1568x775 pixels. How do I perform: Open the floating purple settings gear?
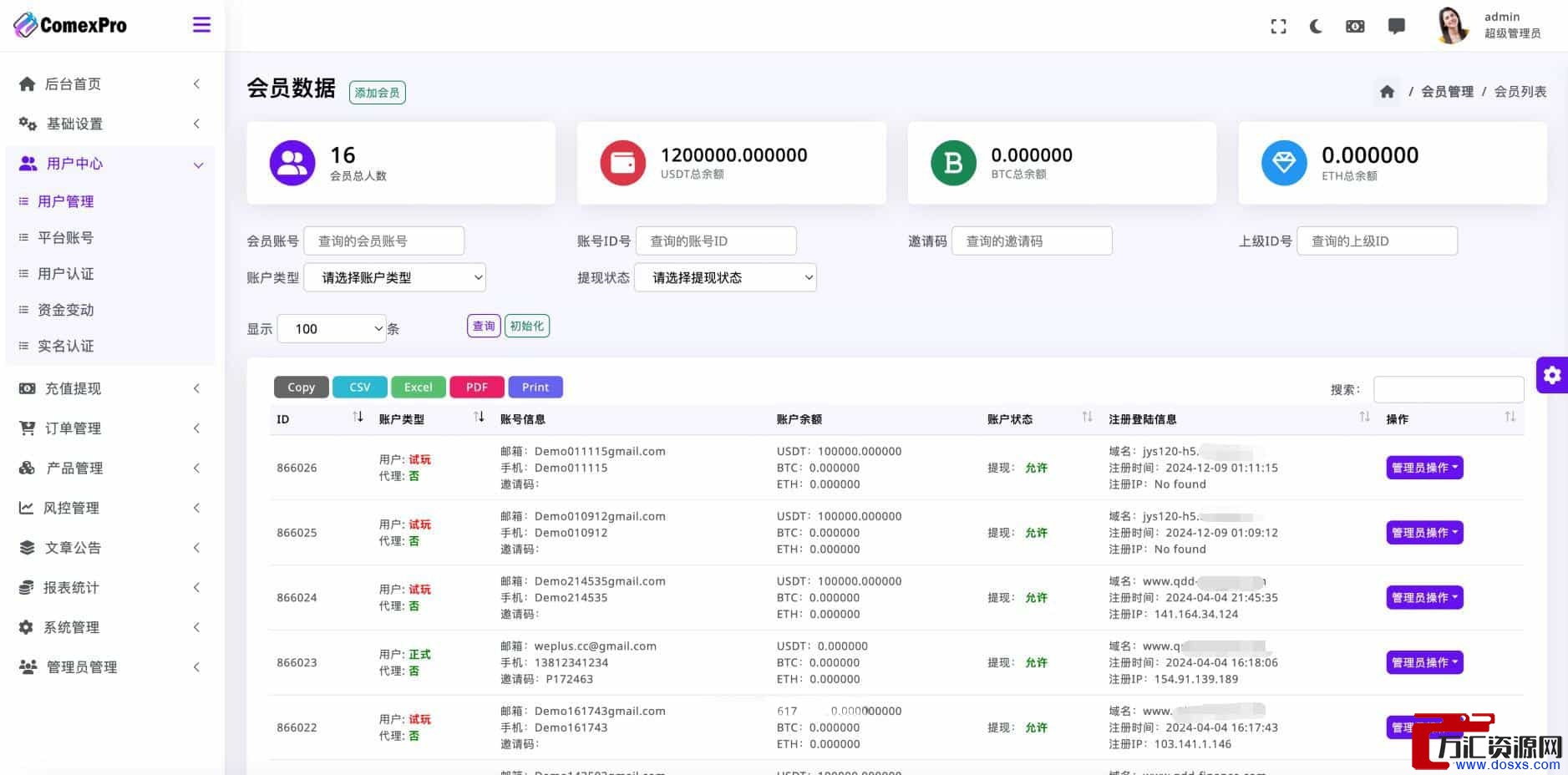coord(1552,375)
